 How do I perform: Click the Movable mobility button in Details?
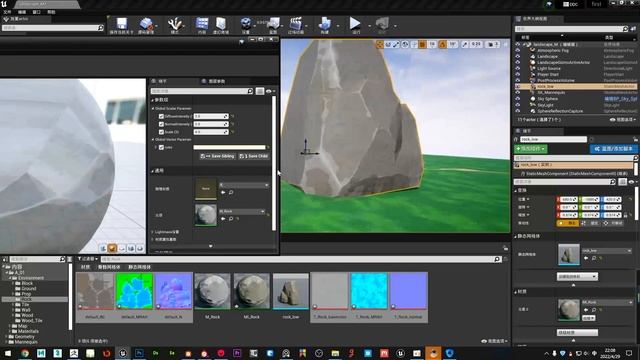pyautogui.click(x=613, y=223)
